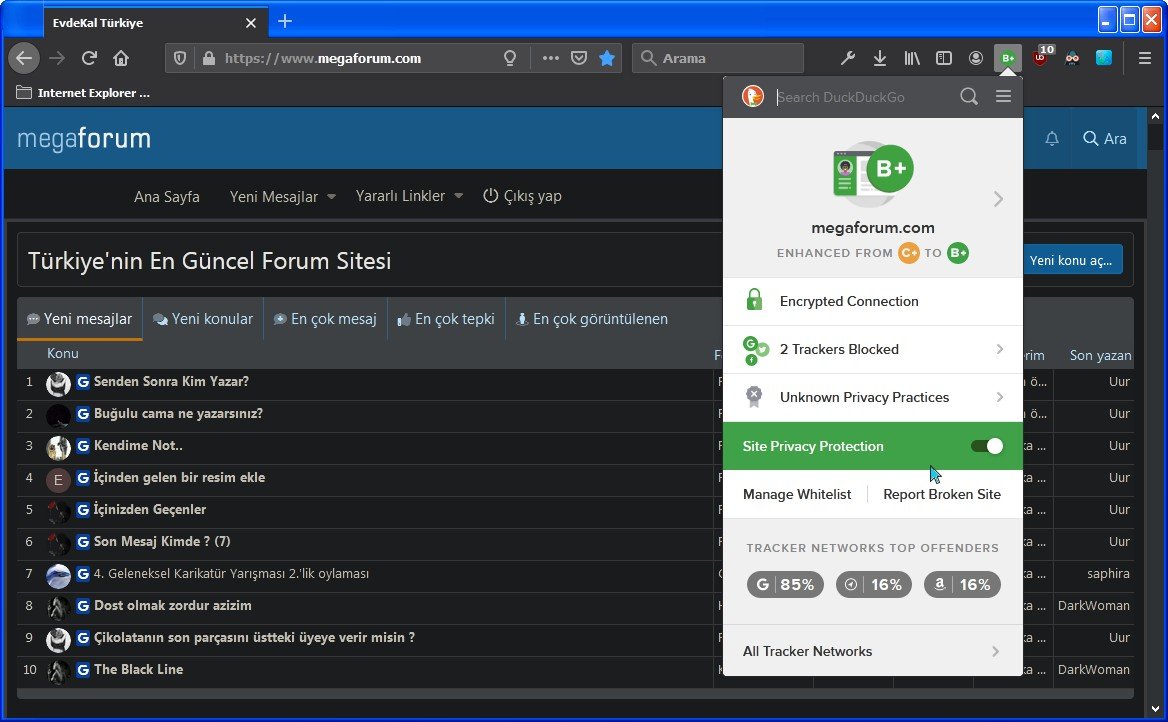The image size is (1168, 722).
Task: Click Çıkış yap to log out
Action: point(522,196)
